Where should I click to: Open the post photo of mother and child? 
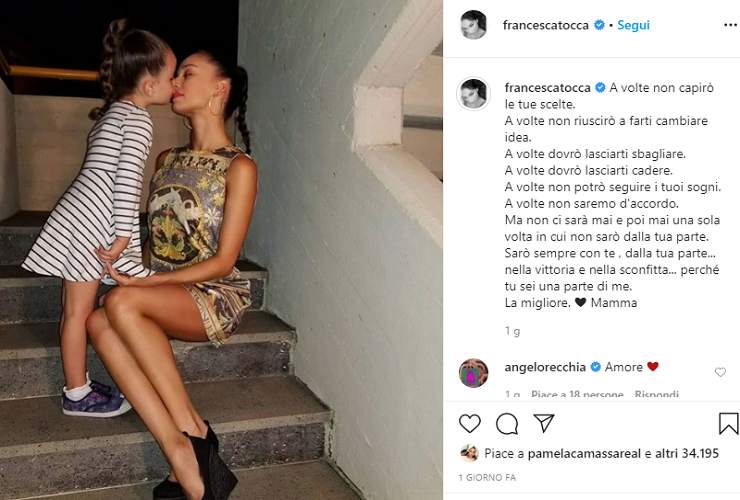coord(221,250)
